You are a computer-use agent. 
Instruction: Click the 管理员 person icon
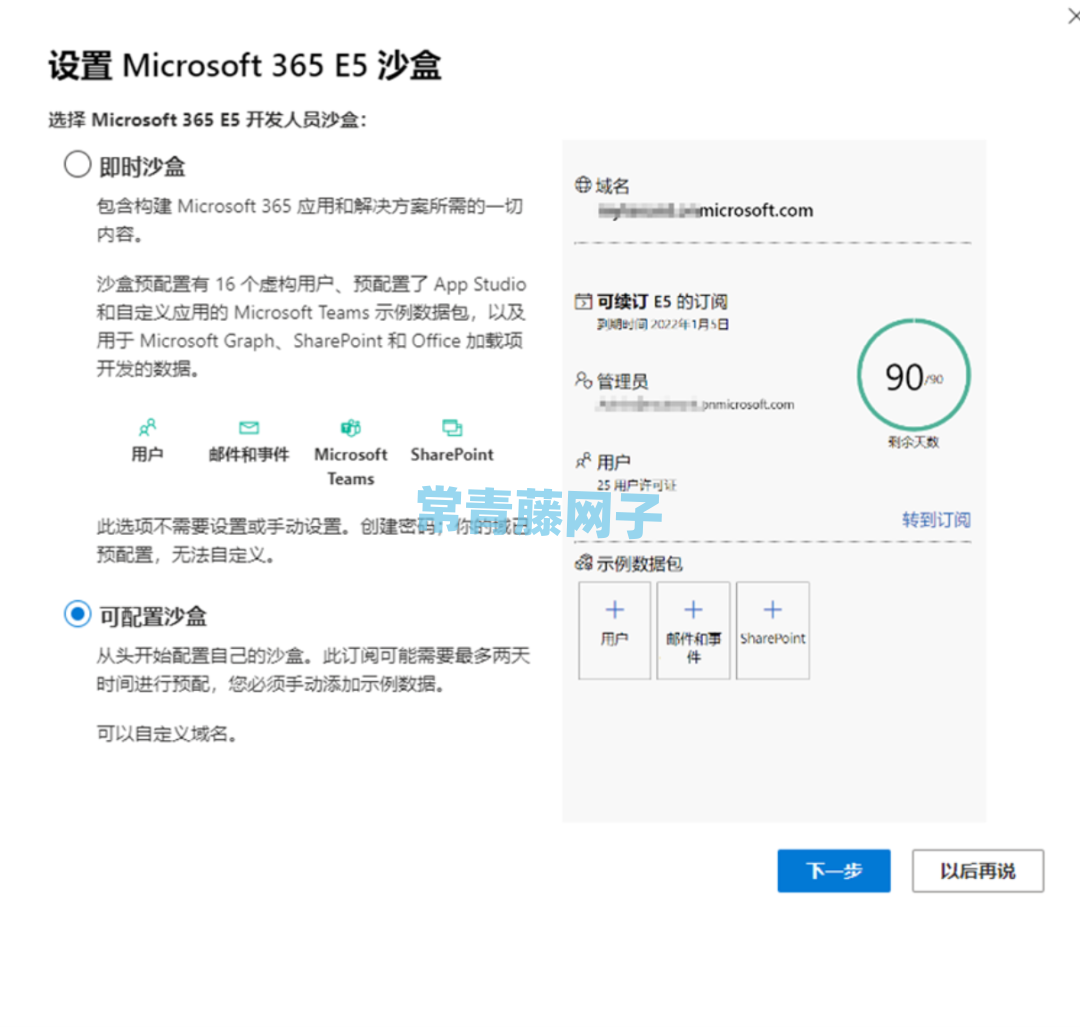(583, 380)
